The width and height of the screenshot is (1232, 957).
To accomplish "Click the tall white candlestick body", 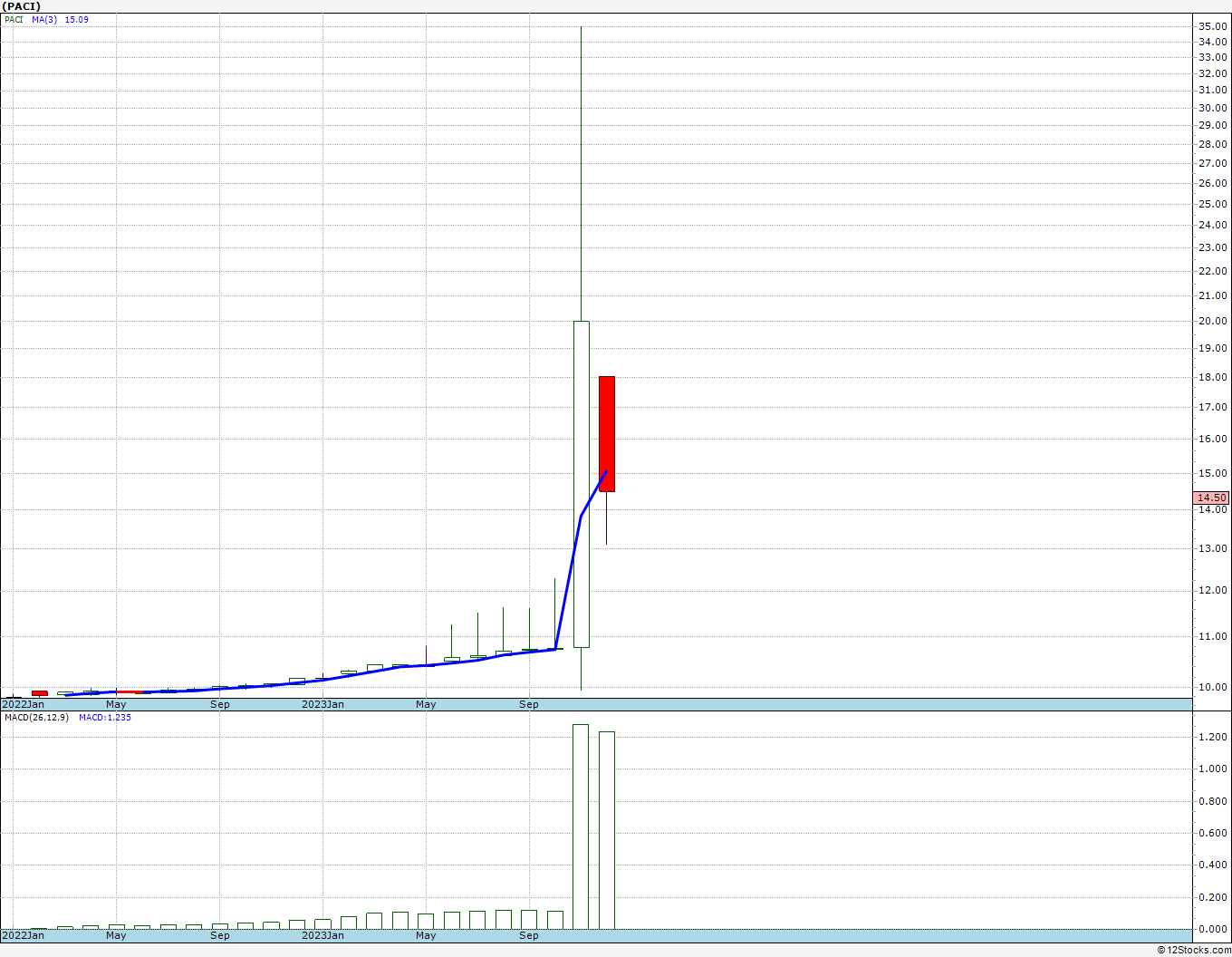I will tap(581, 484).
